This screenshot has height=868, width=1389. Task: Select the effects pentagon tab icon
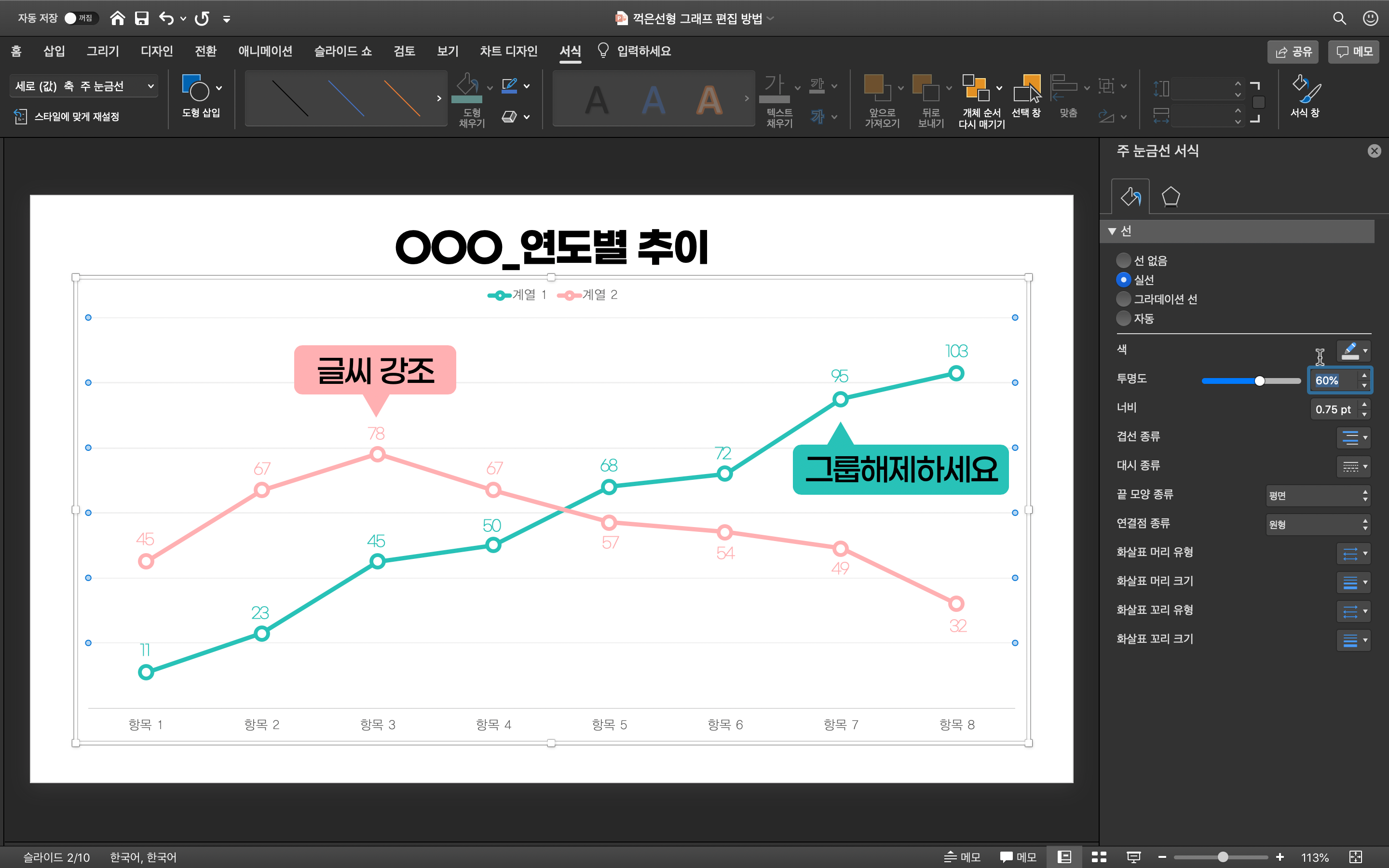(x=1171, y=197)
